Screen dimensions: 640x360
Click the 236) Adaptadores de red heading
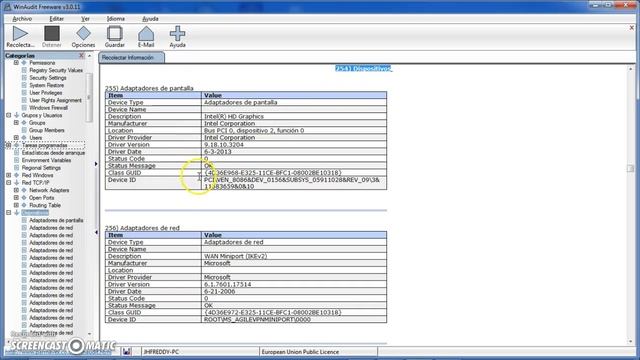tap(142, 228)
